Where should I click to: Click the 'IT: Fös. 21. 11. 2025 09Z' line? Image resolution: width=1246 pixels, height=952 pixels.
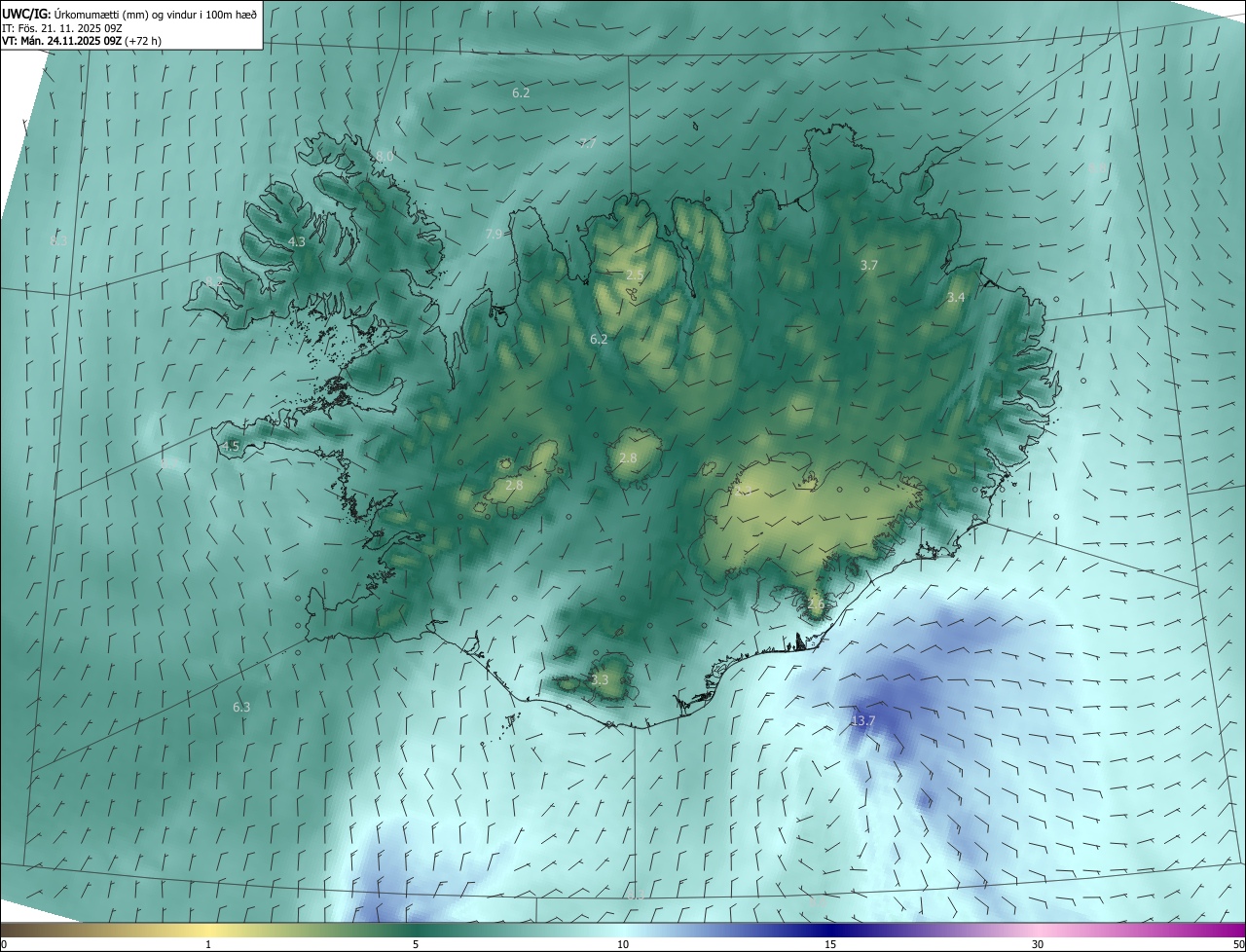61,27
